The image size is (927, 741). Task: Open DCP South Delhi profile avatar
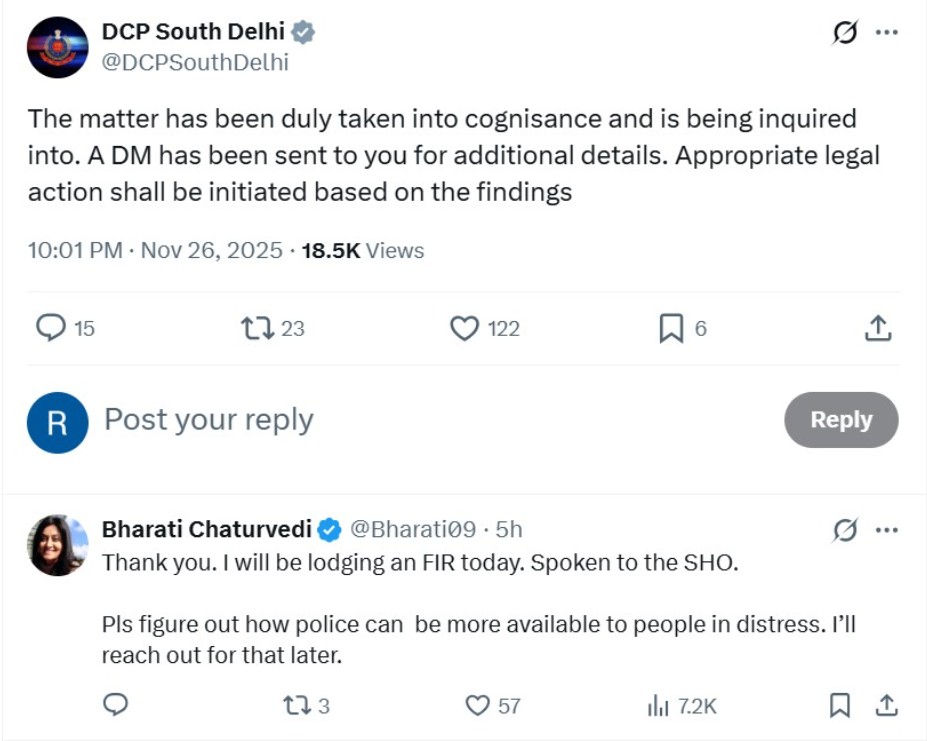click(x=57, y=47)
